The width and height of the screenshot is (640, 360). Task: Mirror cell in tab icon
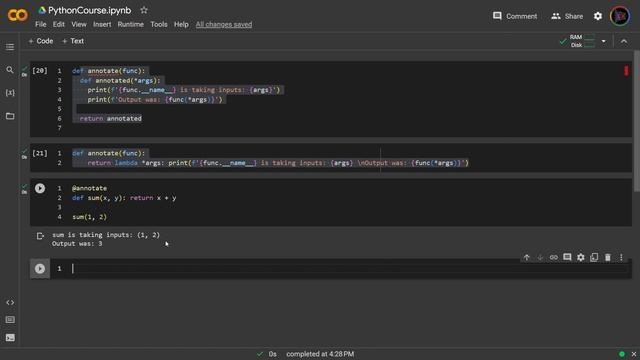(x=594, y=257)
